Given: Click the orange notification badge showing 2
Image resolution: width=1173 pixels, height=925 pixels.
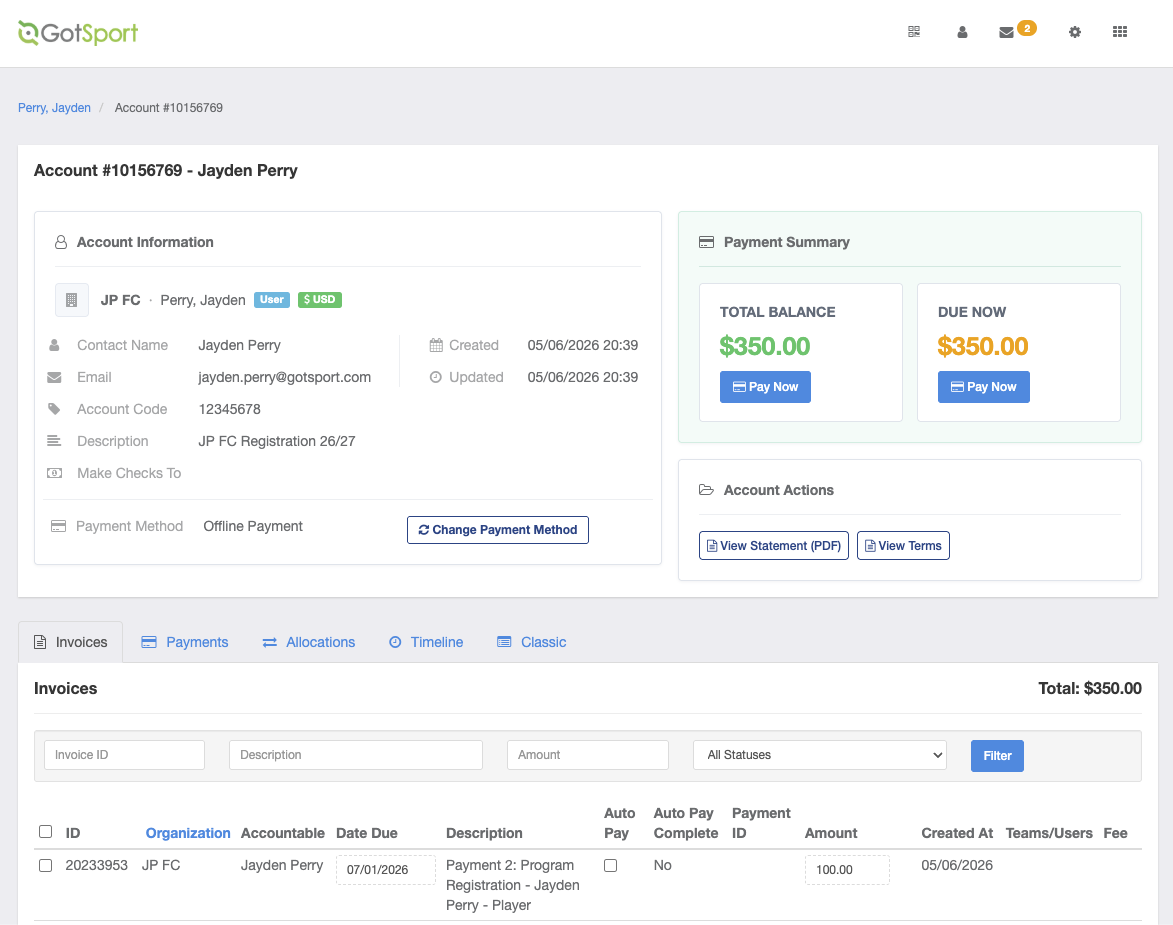Looking at the screenshot, I should point(1027,28).
